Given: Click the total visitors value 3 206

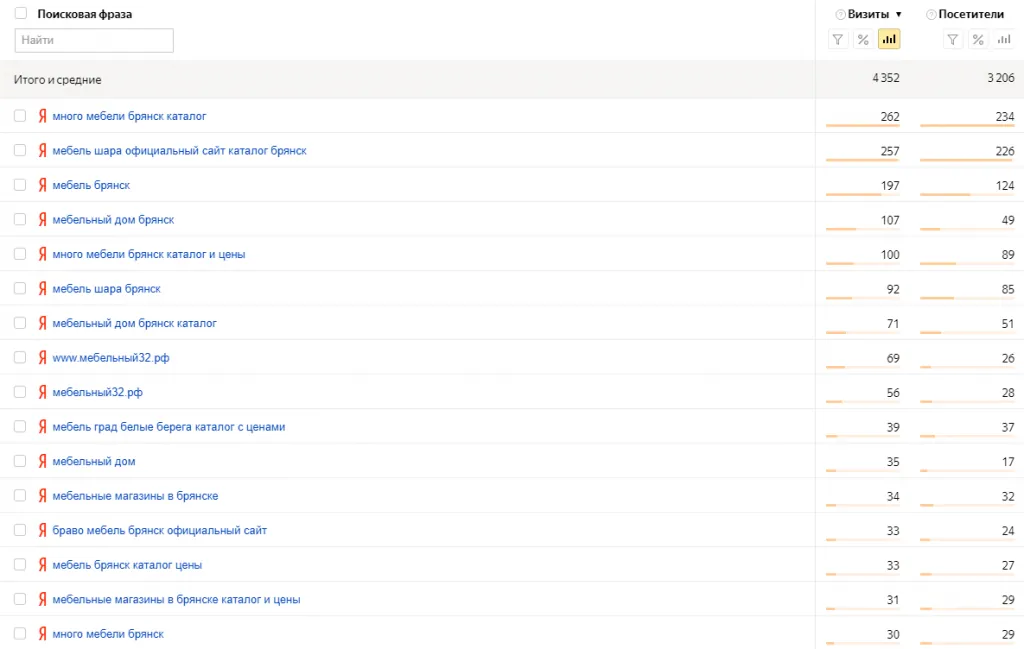Looking at the screenshot, I should (1000, 78).
